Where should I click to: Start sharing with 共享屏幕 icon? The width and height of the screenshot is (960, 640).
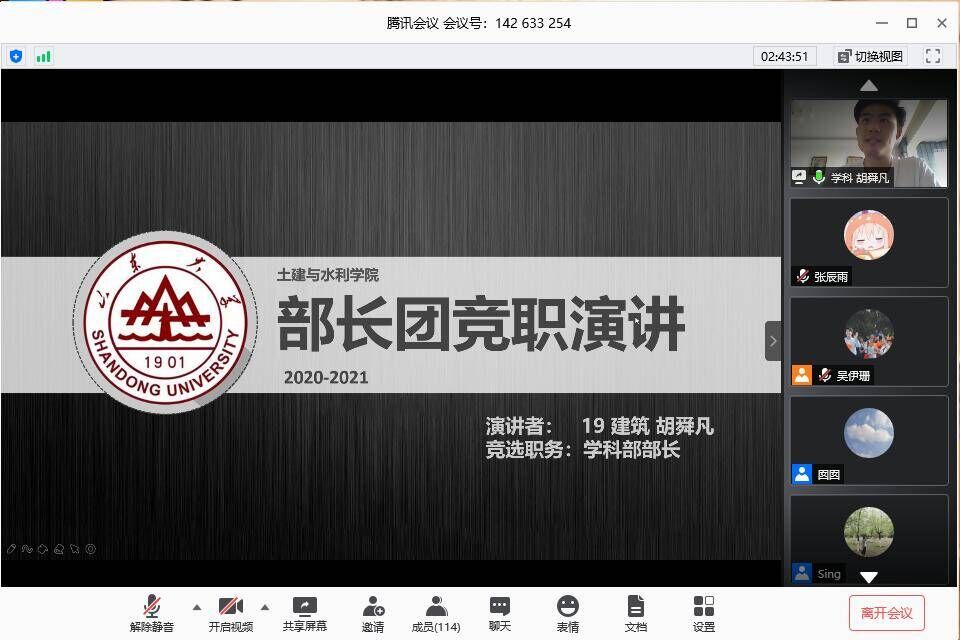pyautogui.click(x=304, y=612)
